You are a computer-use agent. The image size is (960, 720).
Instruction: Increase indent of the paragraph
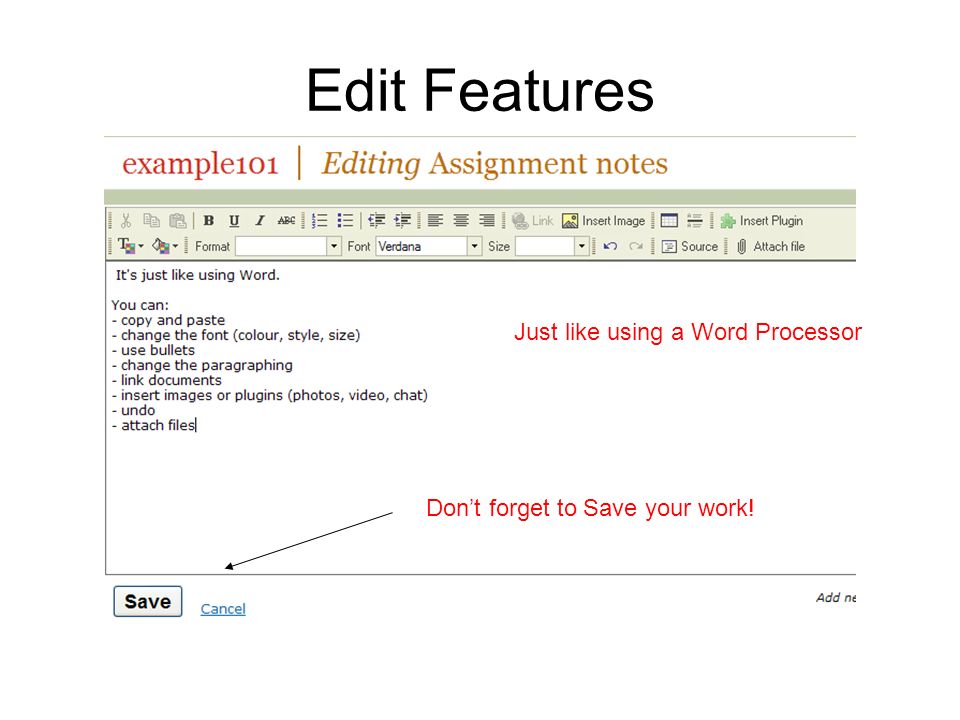[x=402, y=220]
